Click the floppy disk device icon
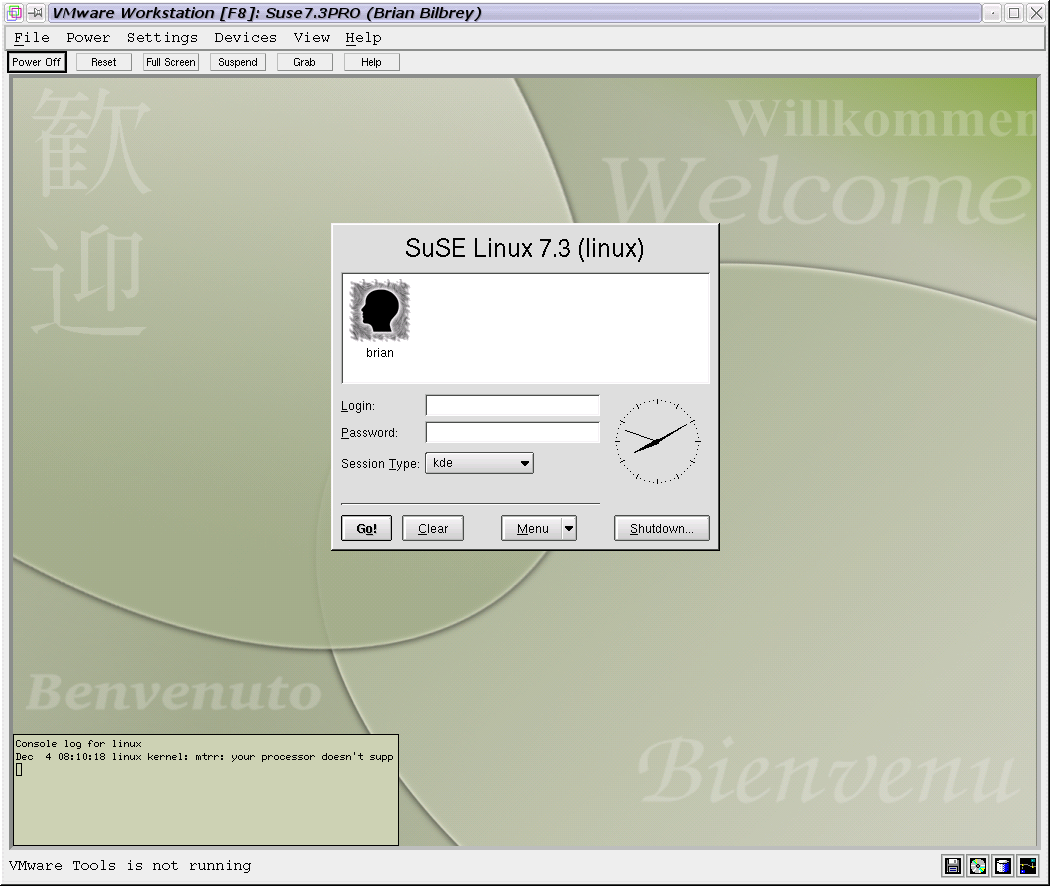 click(x=953, y=866)
